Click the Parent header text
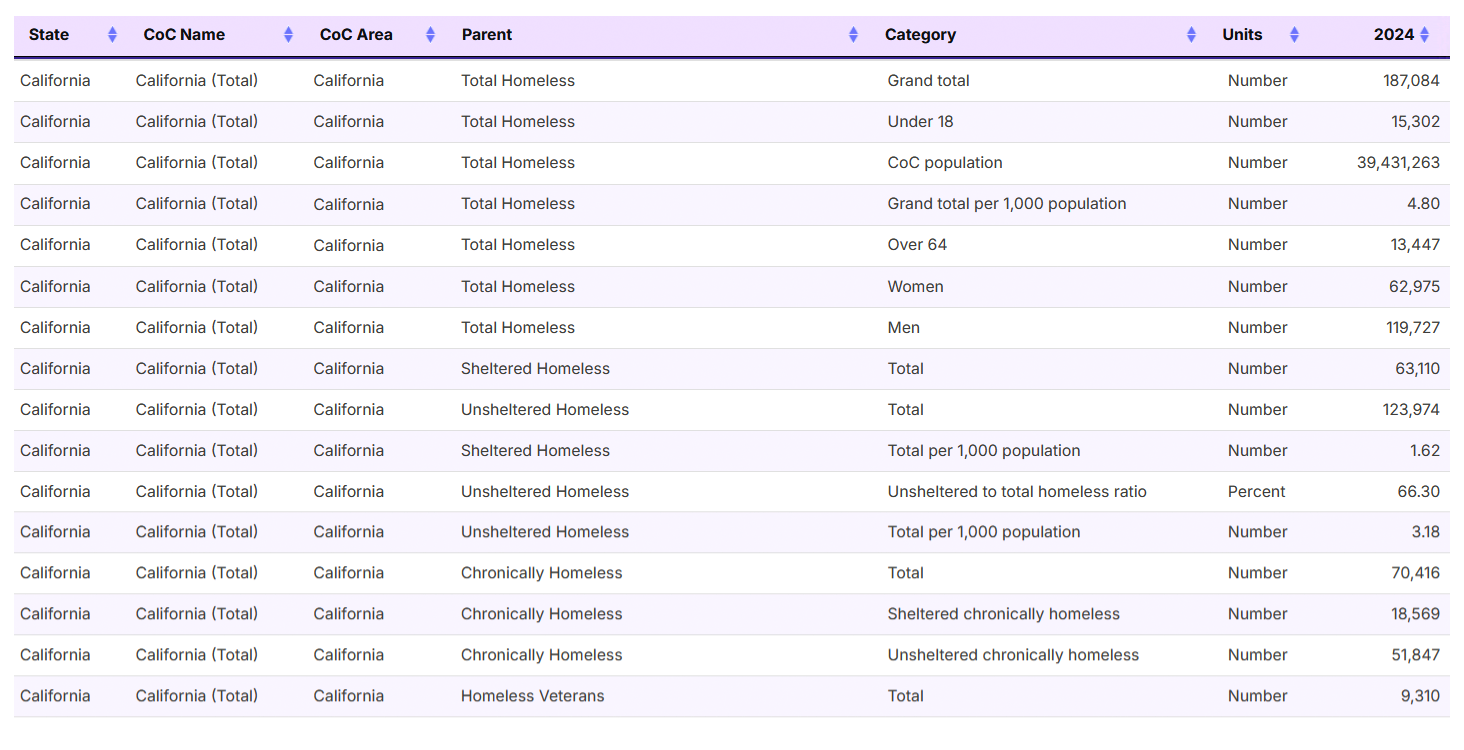 487,35
